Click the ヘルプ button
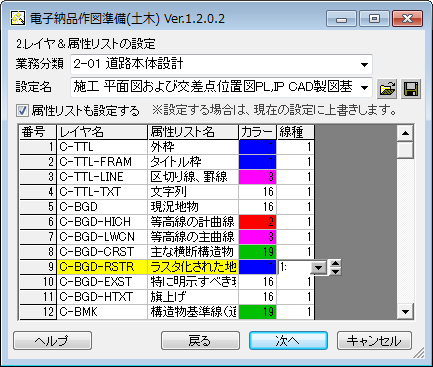 pos(52,341)
